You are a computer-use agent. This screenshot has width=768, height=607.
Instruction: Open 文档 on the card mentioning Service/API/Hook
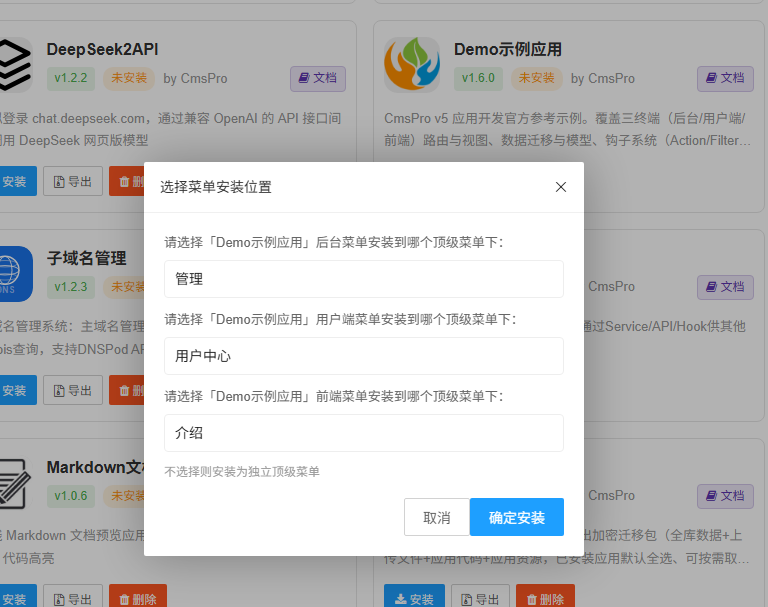click(725, 287)
